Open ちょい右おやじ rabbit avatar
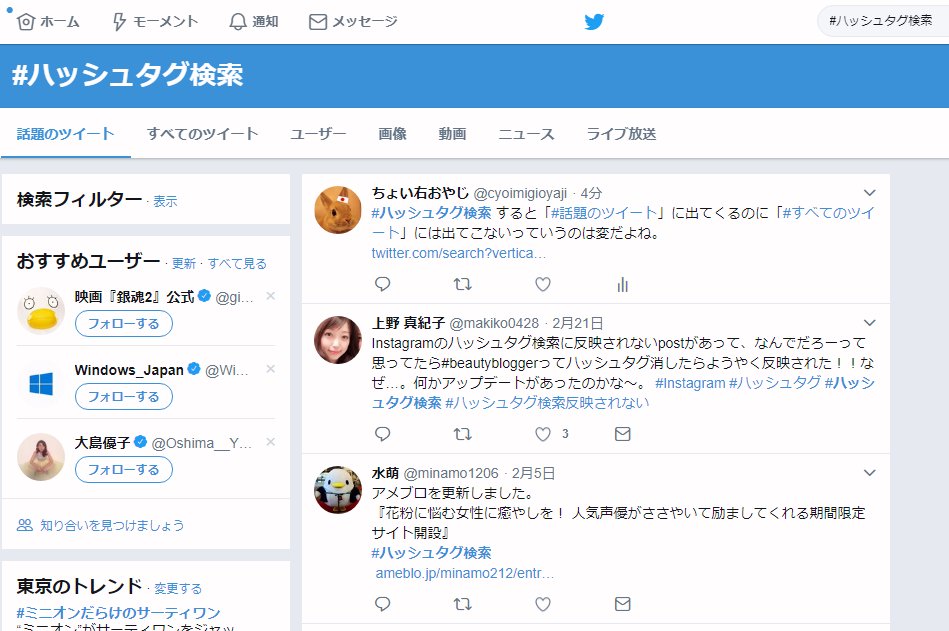Image resolution: width=949 pixels, height=631 pixels. coord(338,210)
